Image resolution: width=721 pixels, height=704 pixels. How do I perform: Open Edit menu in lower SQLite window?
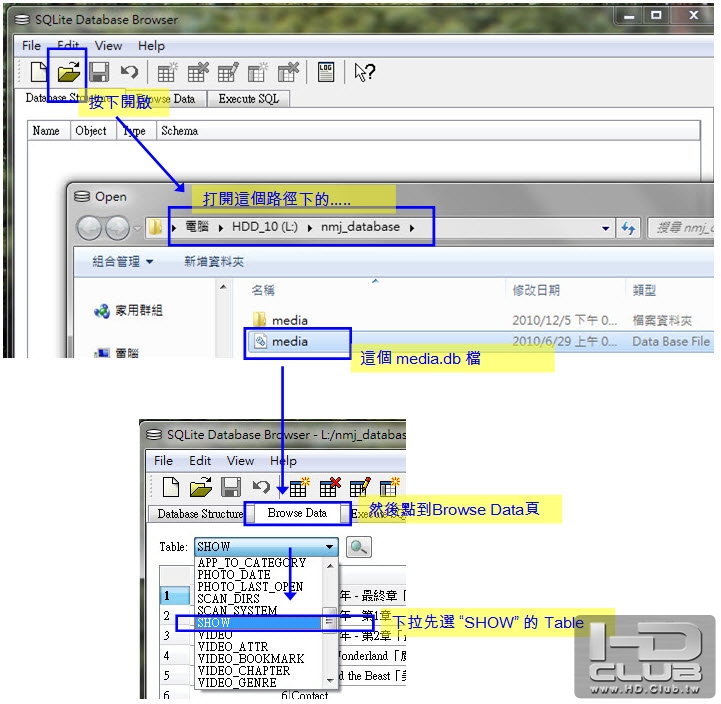pyautogui.click(x=200, y=461)
